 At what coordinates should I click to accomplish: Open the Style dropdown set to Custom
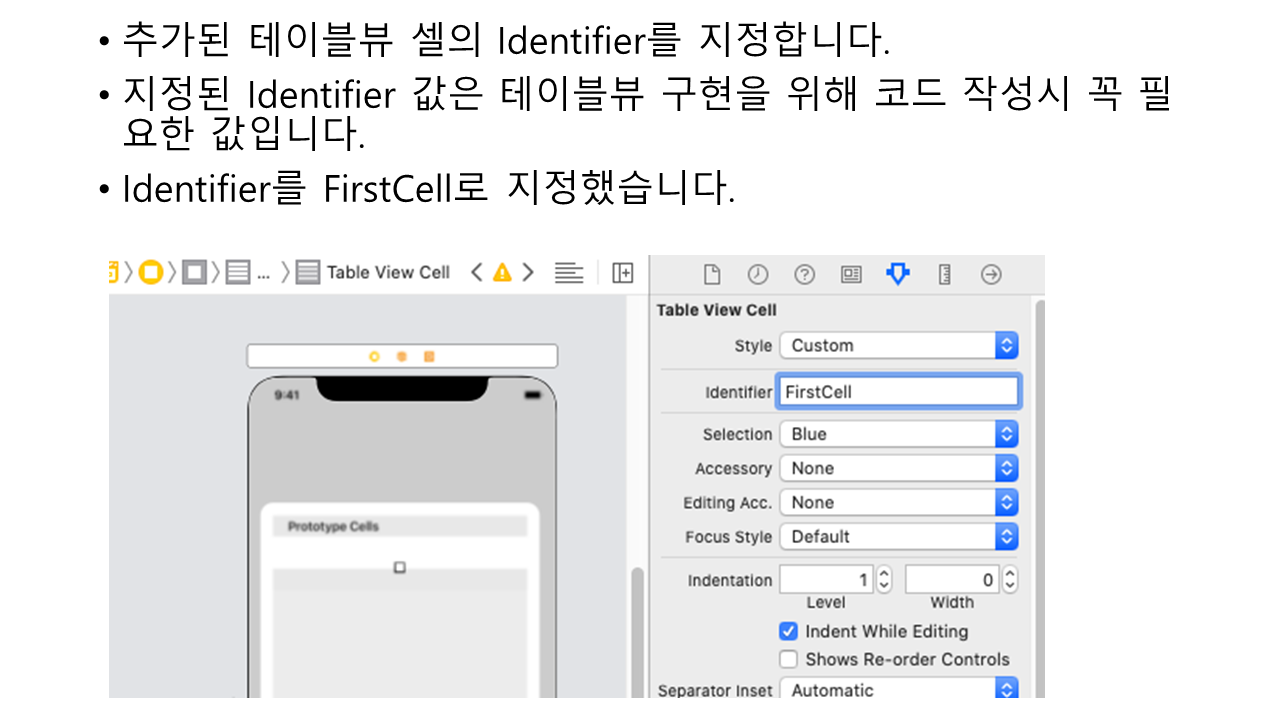tap(898, 345)
